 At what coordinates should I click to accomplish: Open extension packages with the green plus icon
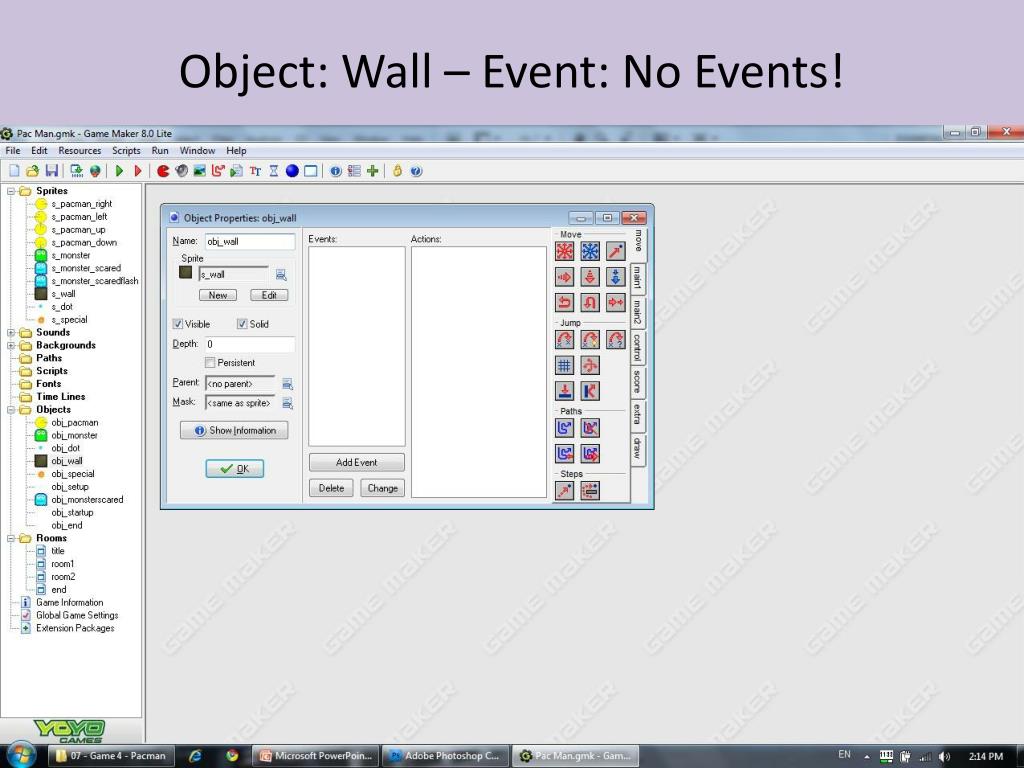pos(373,171)
